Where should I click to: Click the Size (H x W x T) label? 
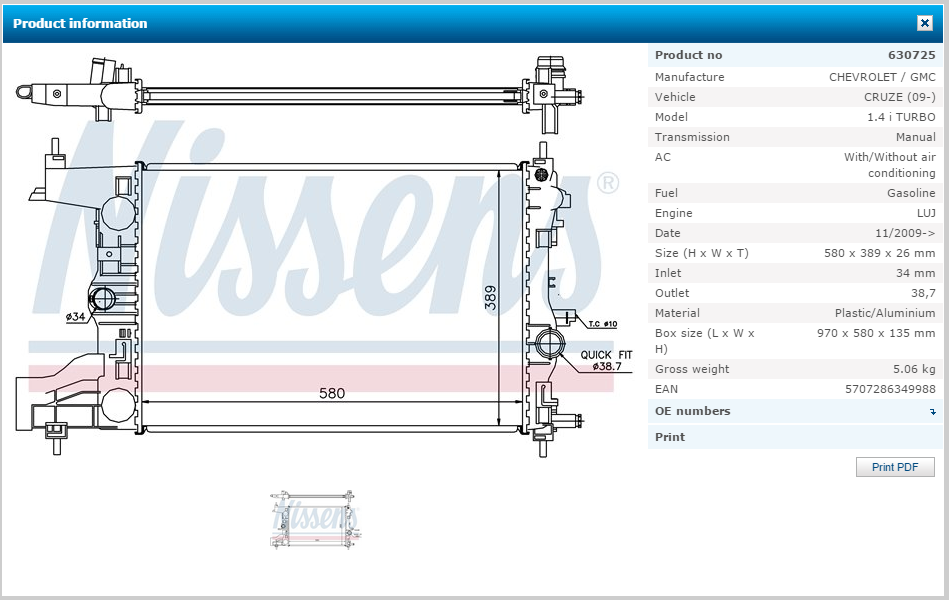tap(701, 253)
